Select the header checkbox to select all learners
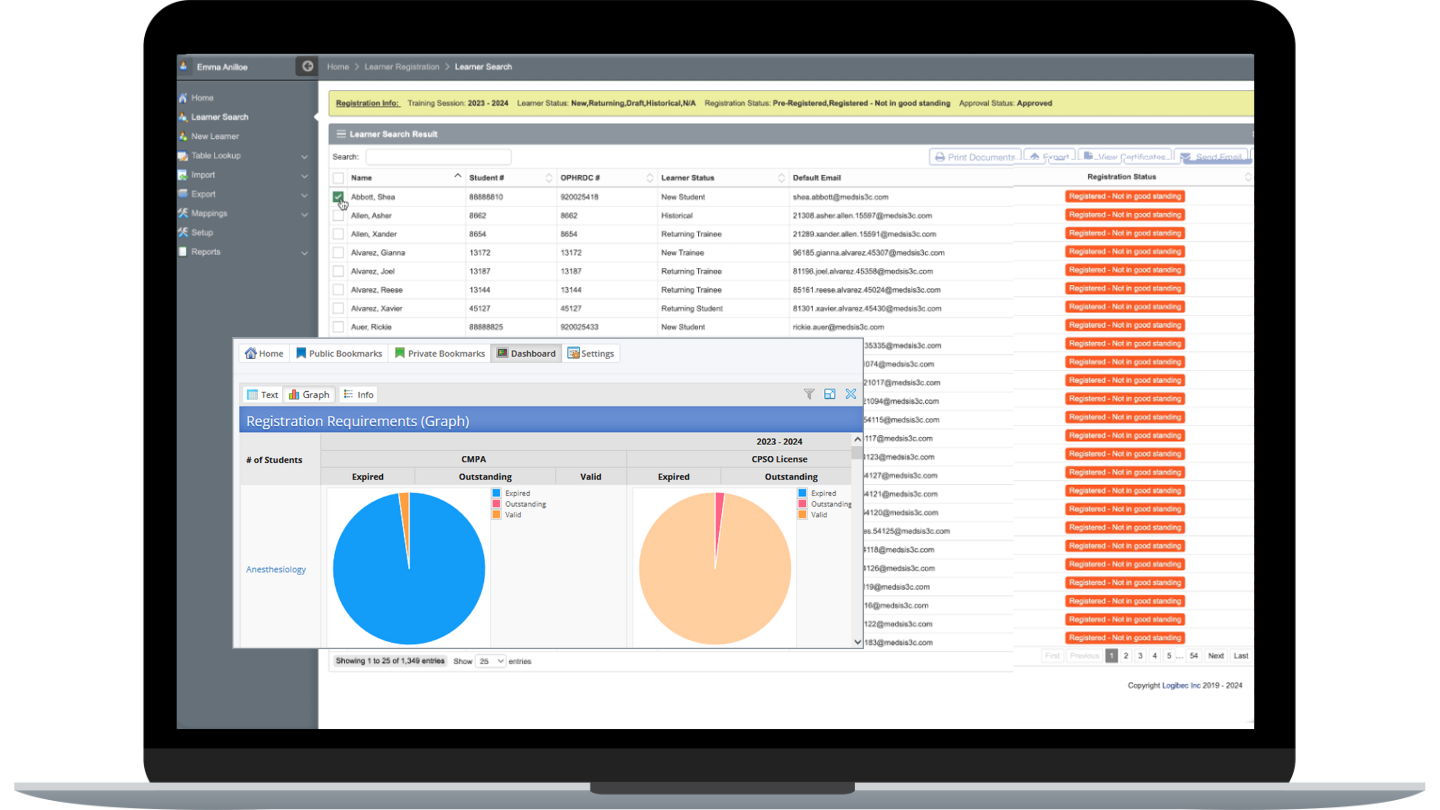This screenshot has width=1440, height=810. 338,176
